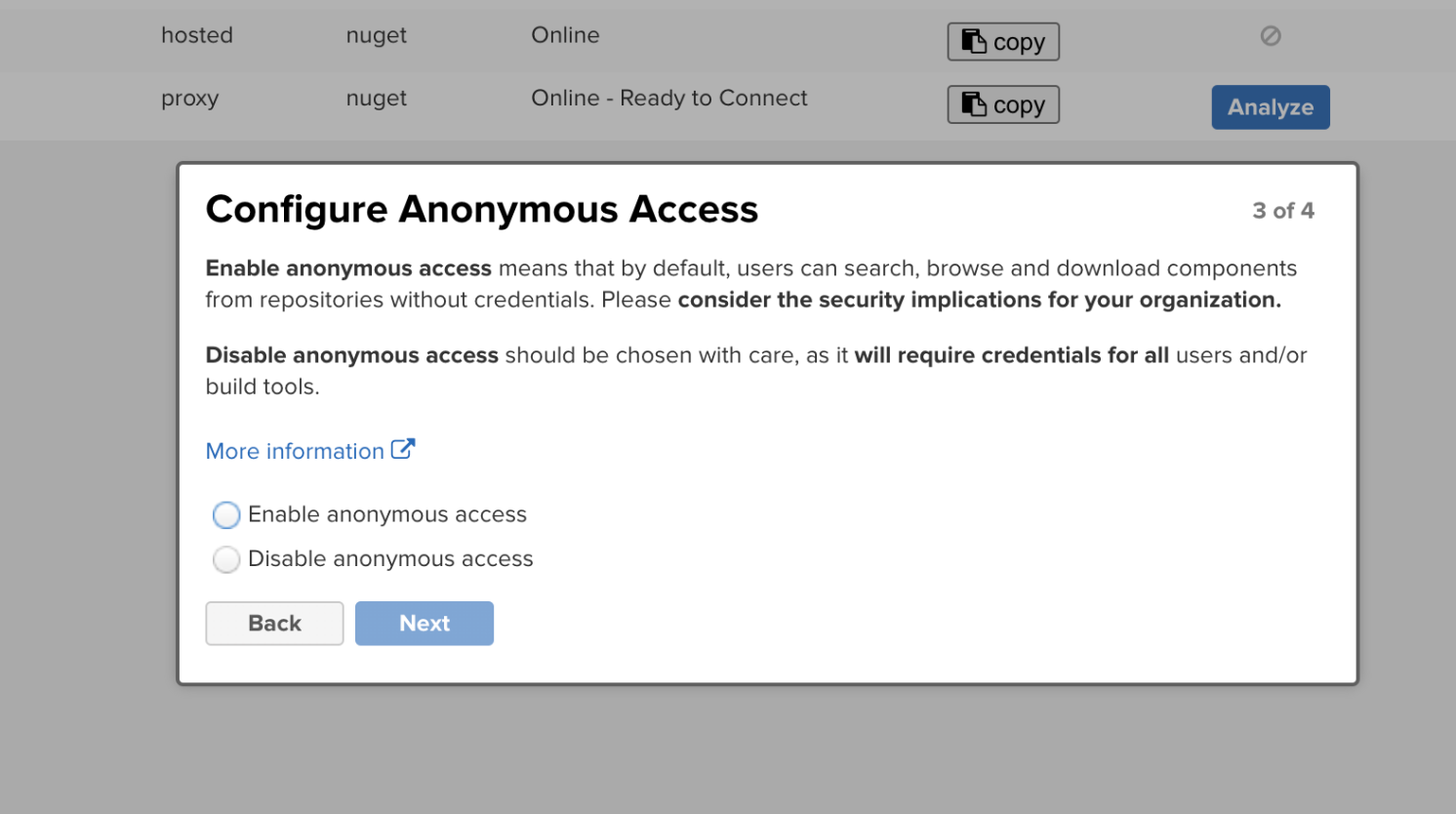Proceed with the Next button
The height and width of the screenshot is (814, 1456).
pos(425,624)
